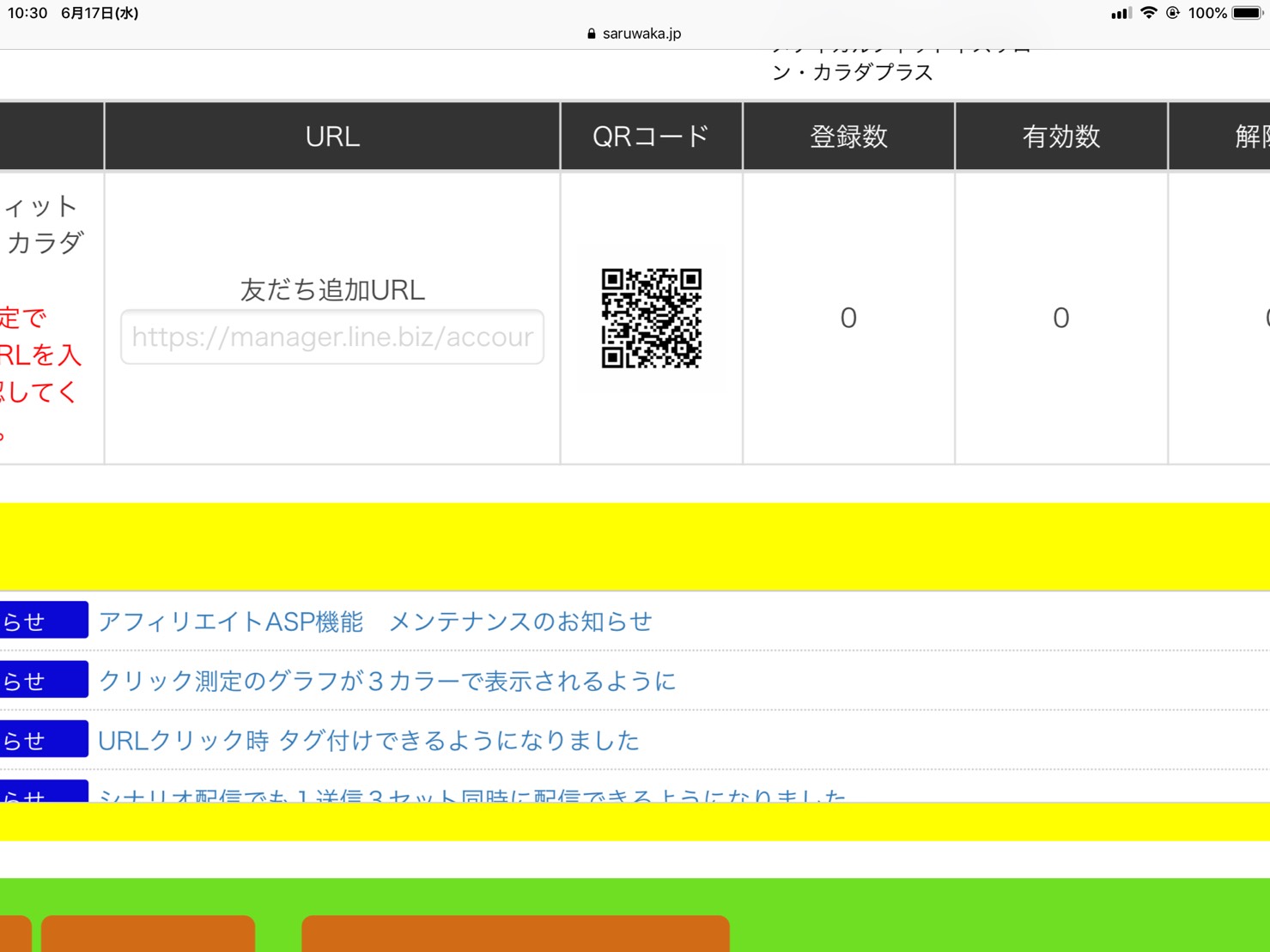Click the URL column header

pos(332,136)
